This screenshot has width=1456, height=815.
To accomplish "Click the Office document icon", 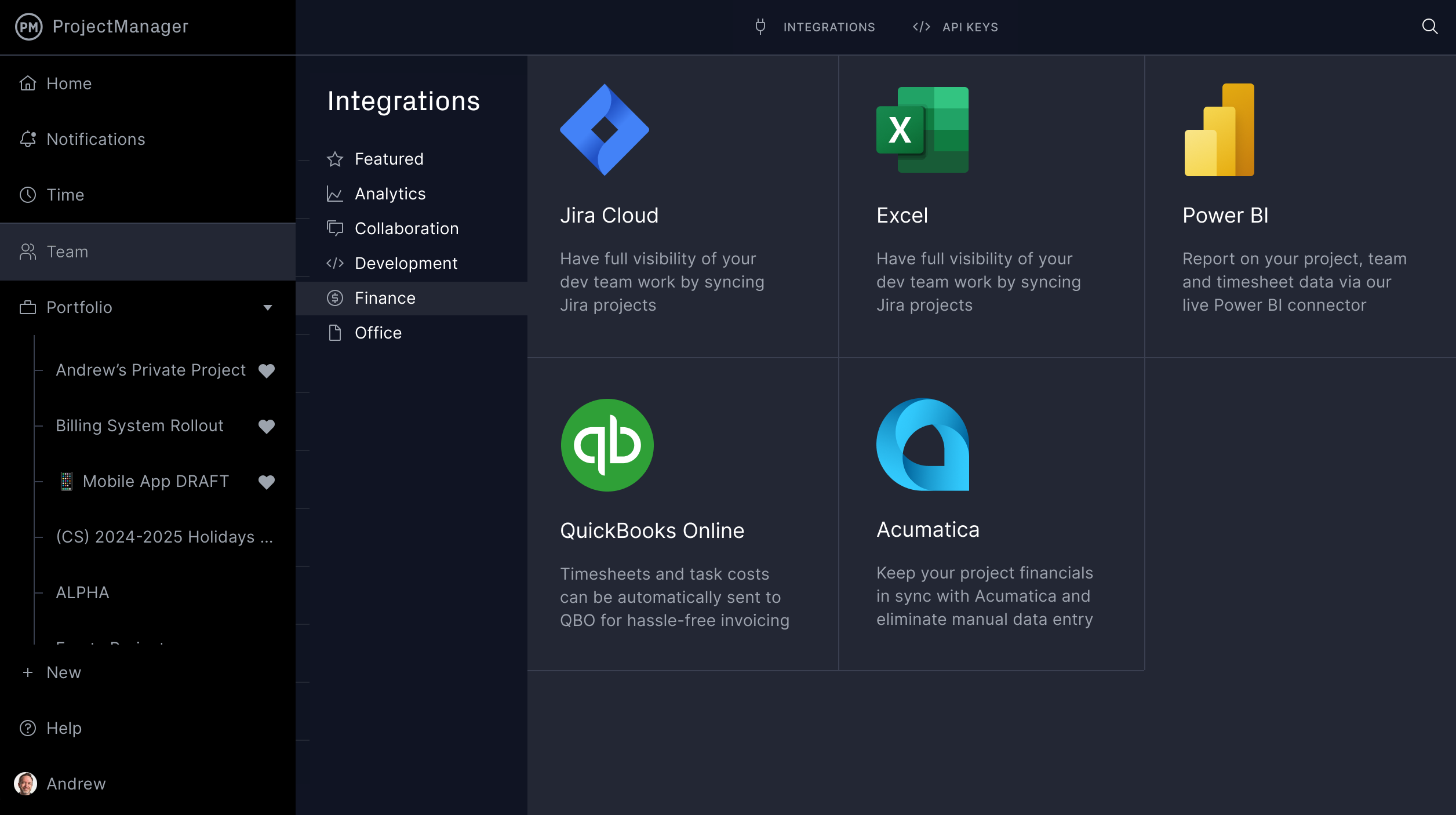I will point(335,333).
